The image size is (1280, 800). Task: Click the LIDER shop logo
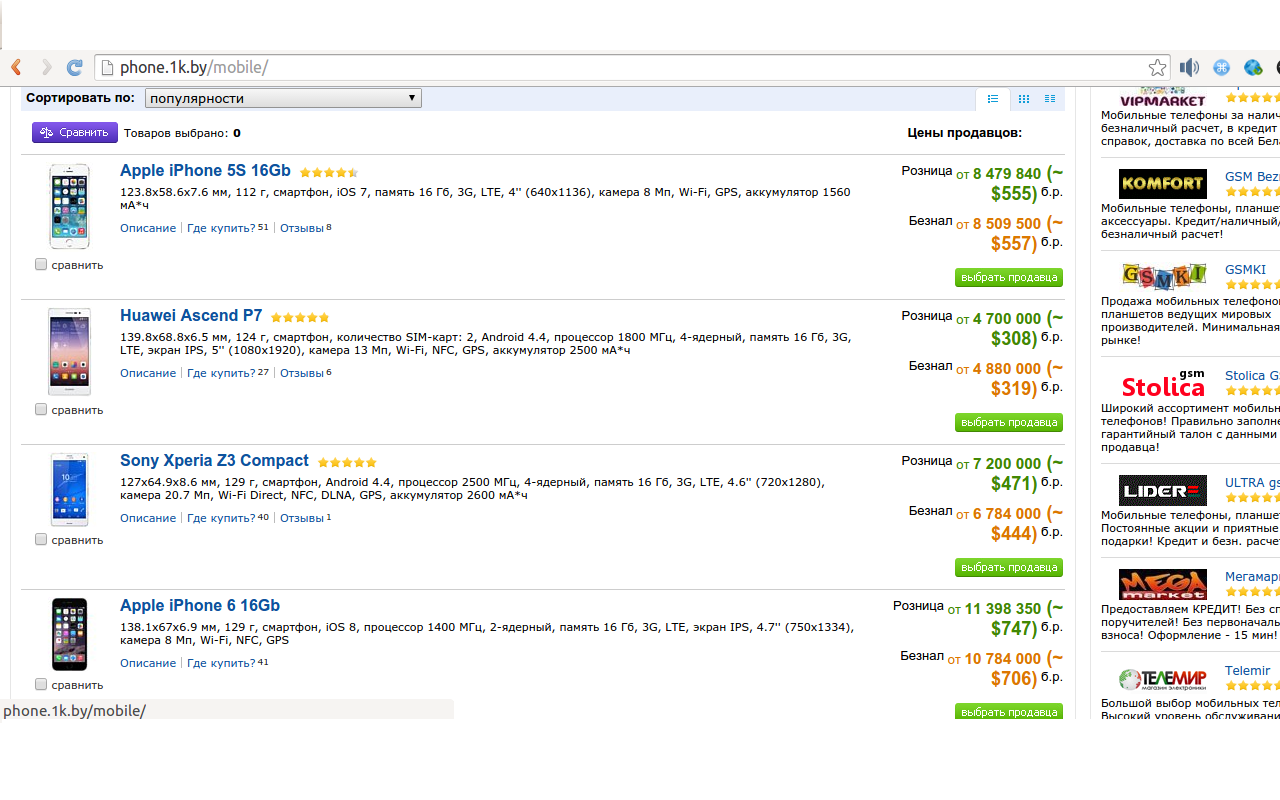pyautogui.click(x=1162, y=490)
